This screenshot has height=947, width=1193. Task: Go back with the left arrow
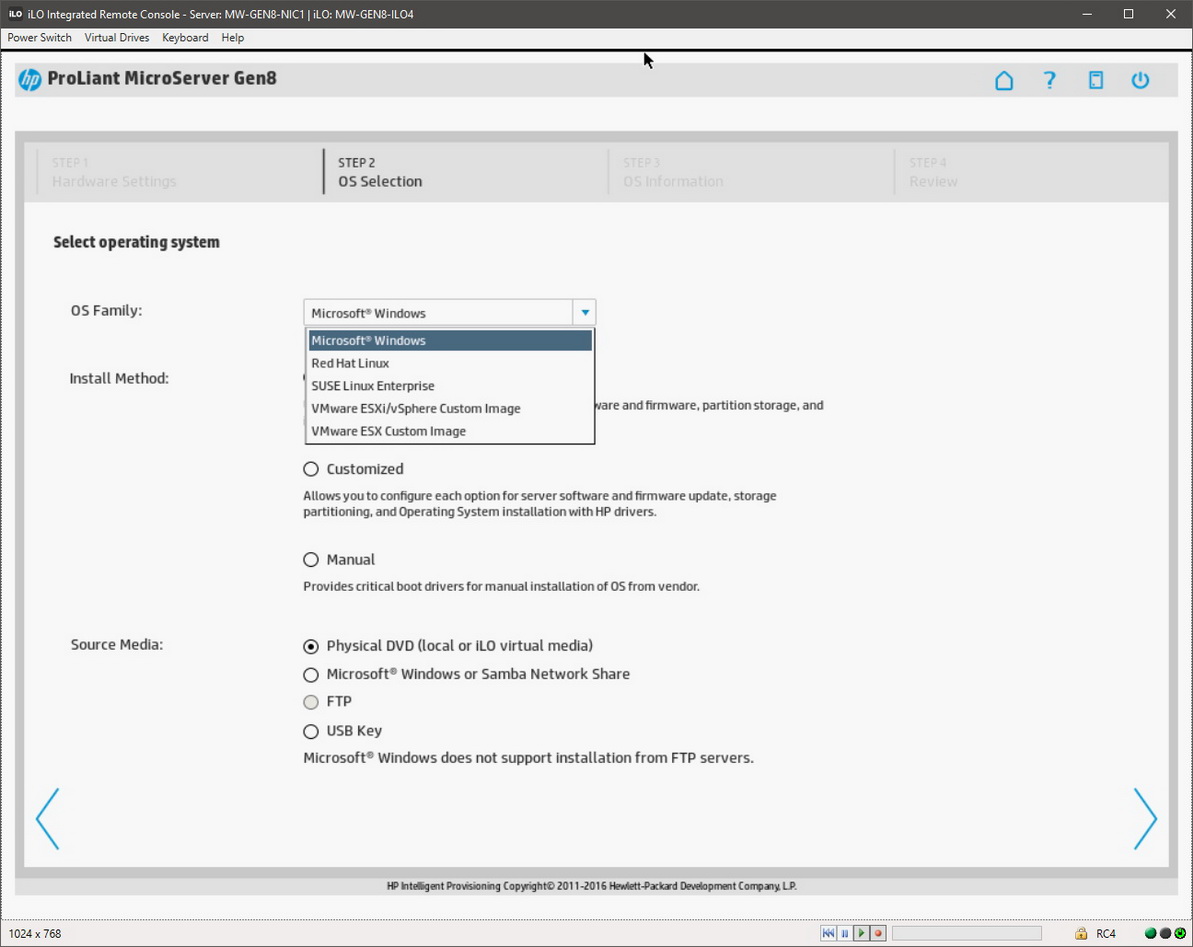[x=47, y=818]
